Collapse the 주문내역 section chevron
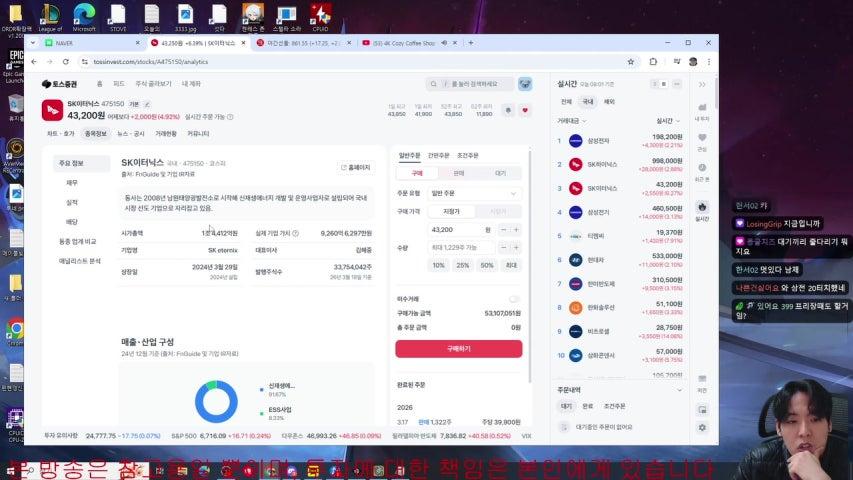This screenshot has height=480, width=853. tap(679, 390)
